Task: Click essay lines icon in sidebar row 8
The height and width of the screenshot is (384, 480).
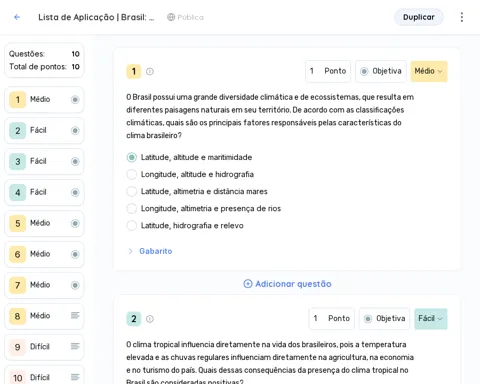Action: (75, 315)
